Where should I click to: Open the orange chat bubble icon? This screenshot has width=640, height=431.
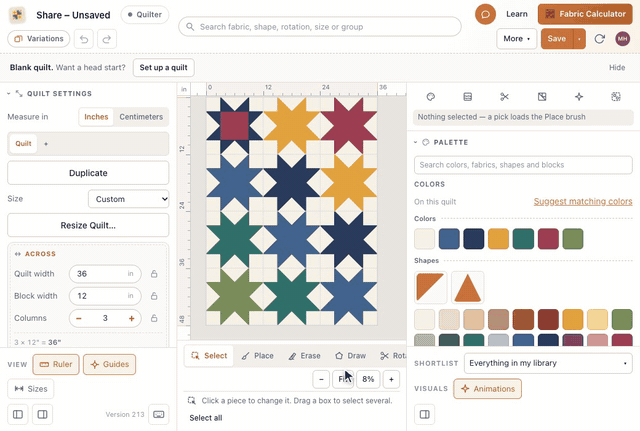[x=485, y=14]
